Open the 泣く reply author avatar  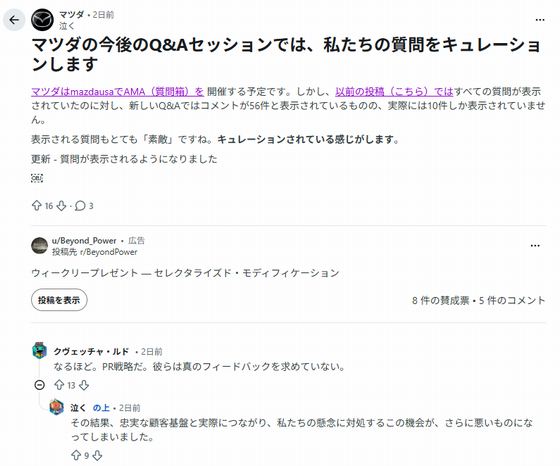click(56, 407)
